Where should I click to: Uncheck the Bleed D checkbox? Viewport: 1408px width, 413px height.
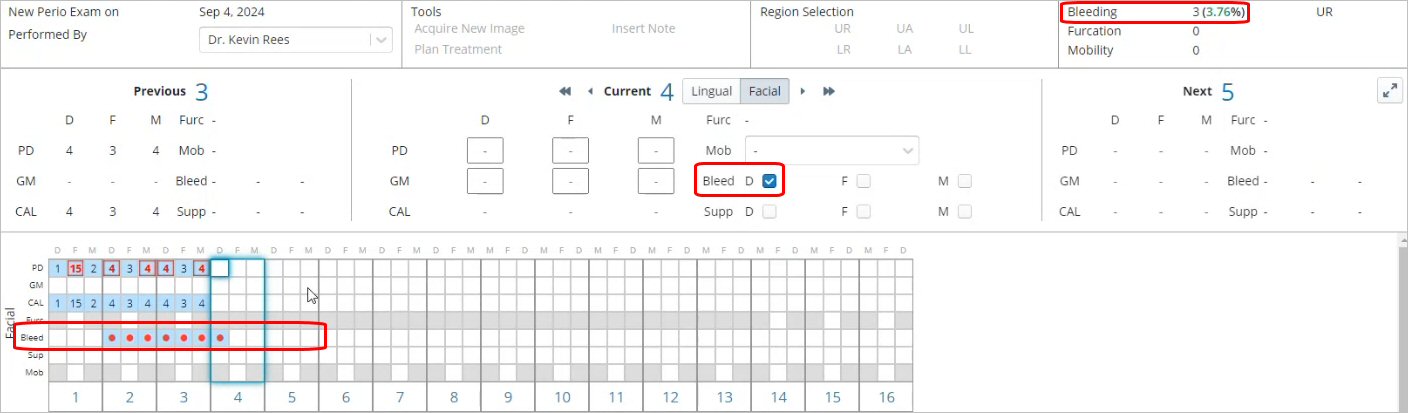click(x=769, y=181)
